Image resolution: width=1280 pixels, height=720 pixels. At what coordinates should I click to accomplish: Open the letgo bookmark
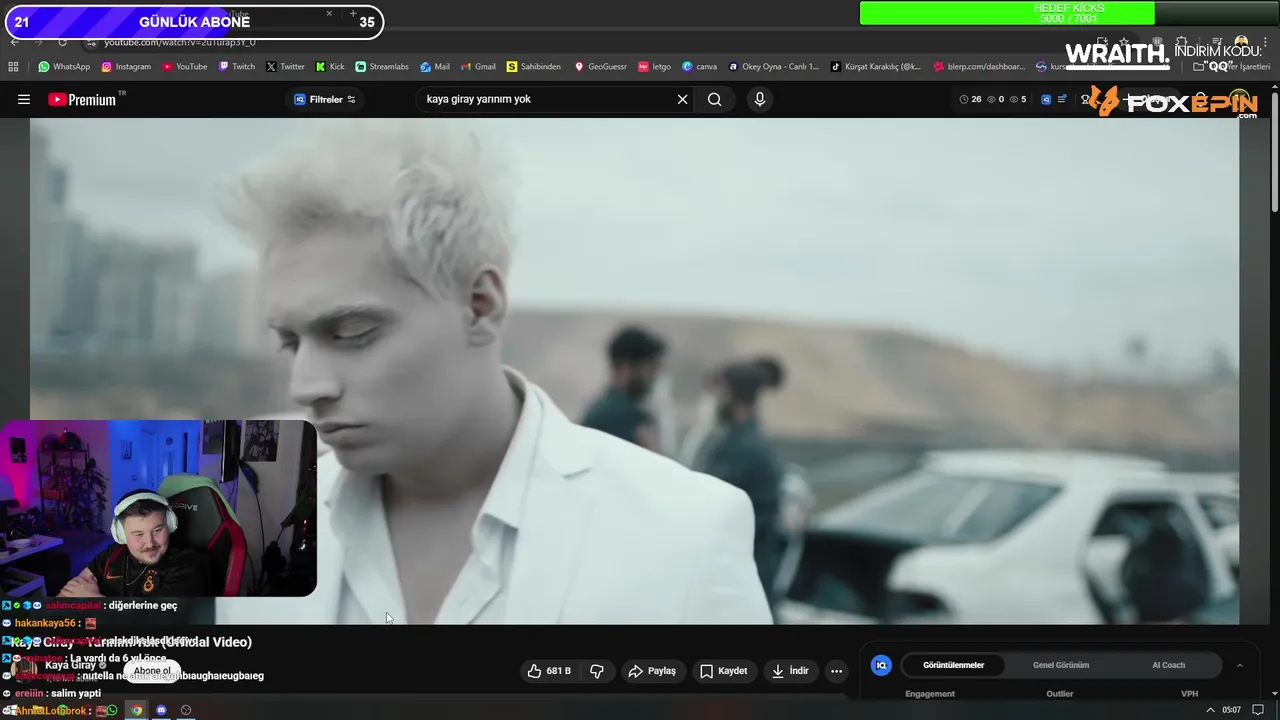pos(654,67)
